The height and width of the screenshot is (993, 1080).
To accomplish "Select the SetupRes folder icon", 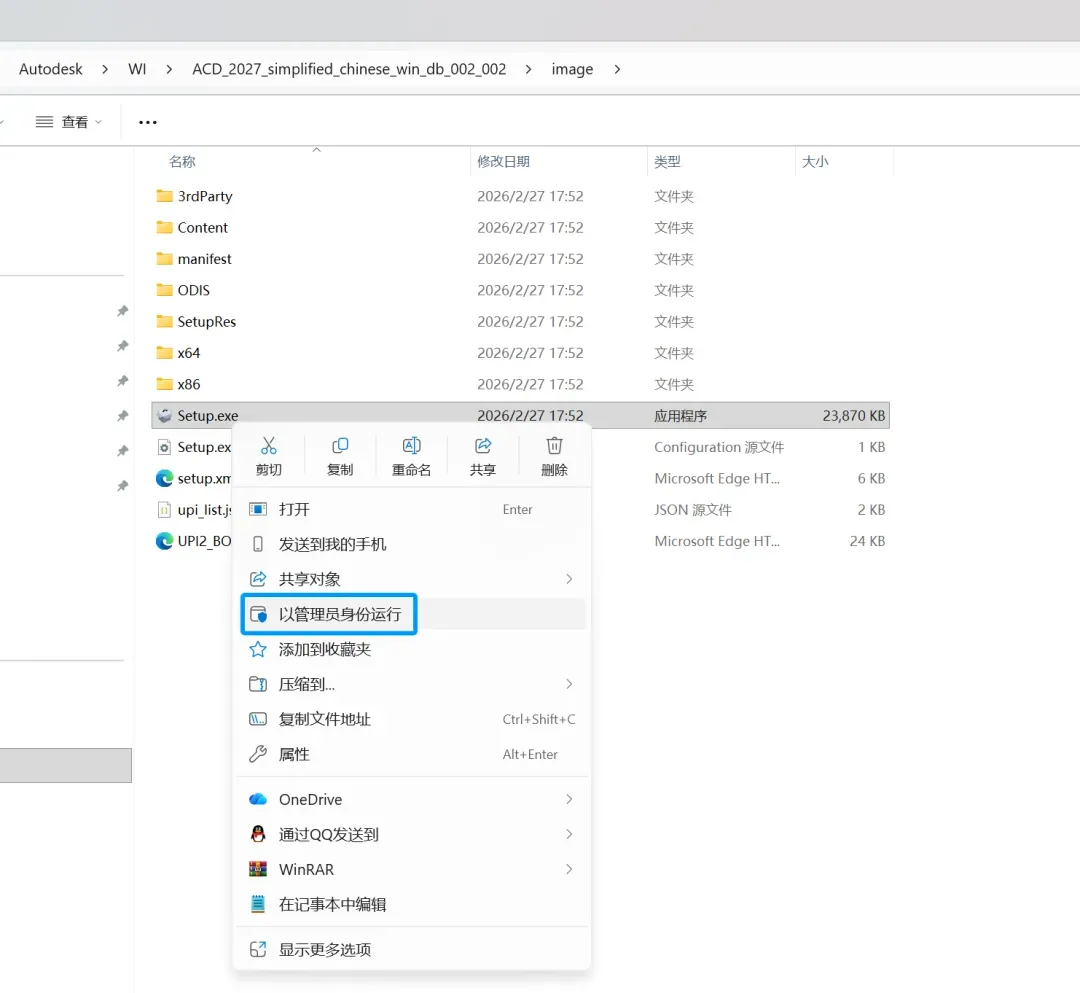I will 164,322.
